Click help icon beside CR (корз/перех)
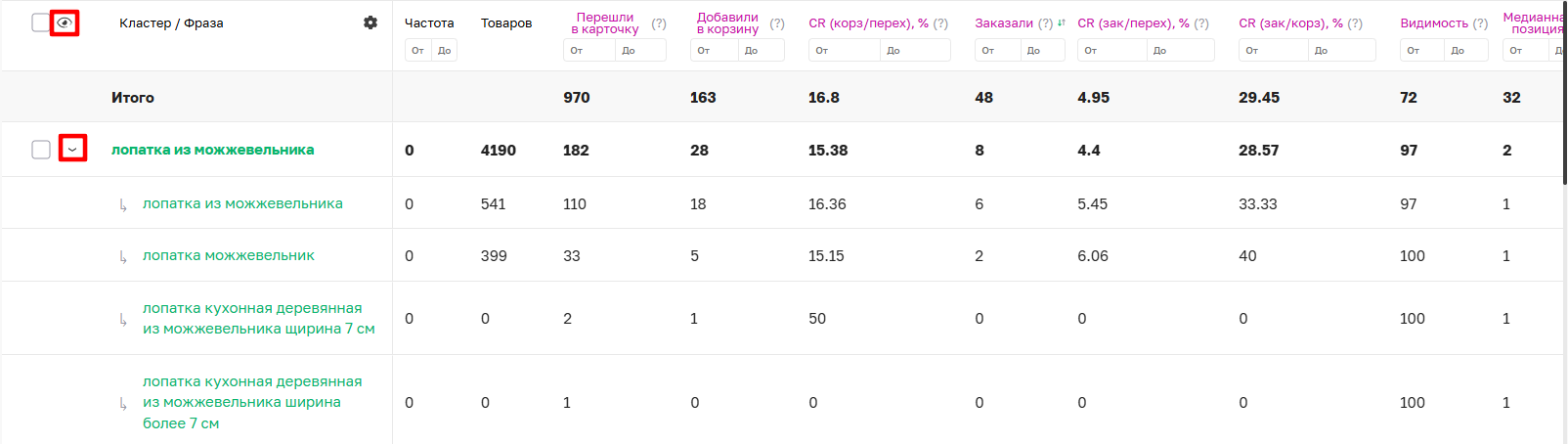1568x444 pixels. 940,23
